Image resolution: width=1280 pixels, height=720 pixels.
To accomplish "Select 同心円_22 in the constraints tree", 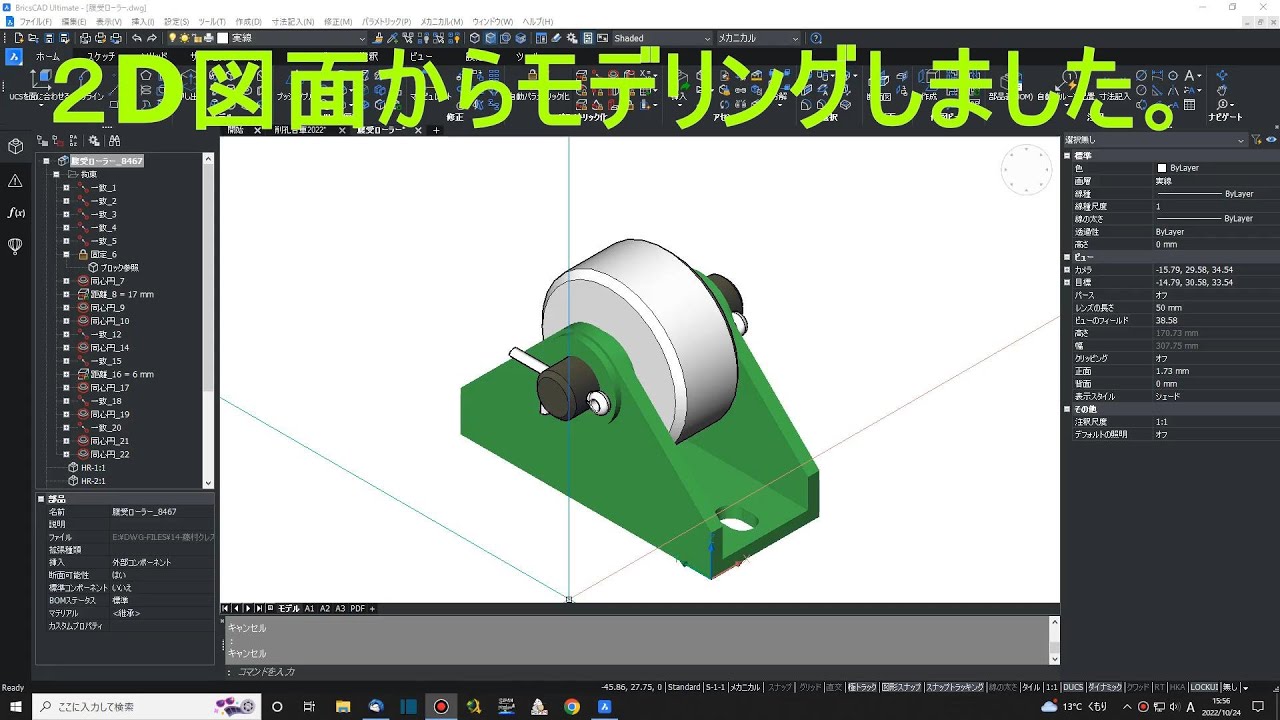I will (109, 454).
